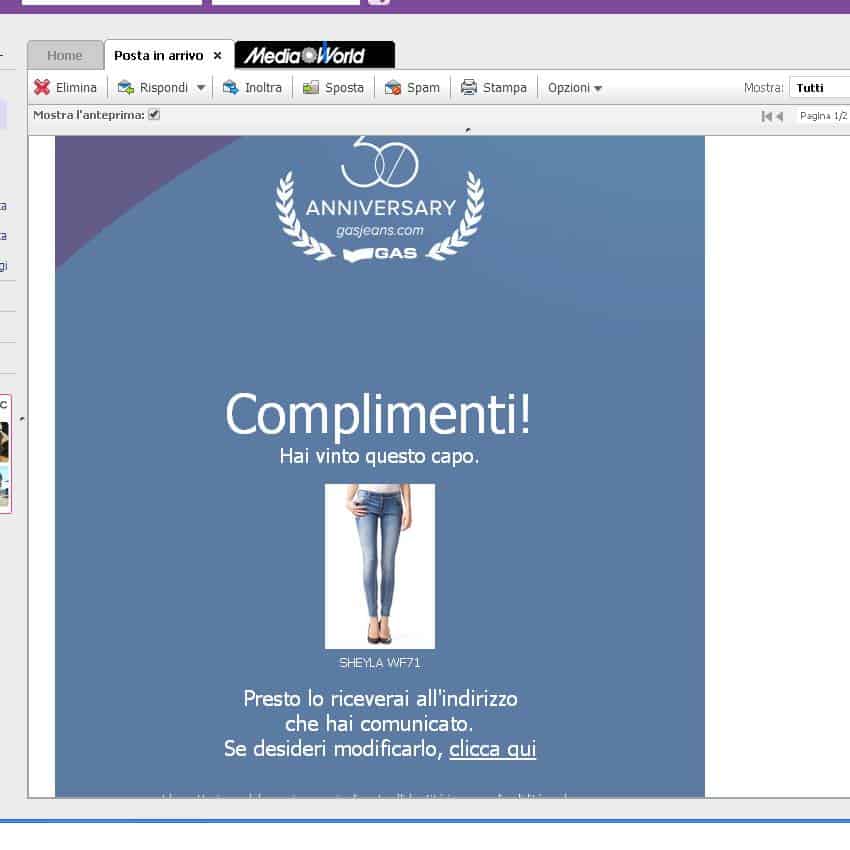This screenshot has width=850, height=850.
Task: Click the SHEYLA WF71 jeans image
Action: point(380,566)
